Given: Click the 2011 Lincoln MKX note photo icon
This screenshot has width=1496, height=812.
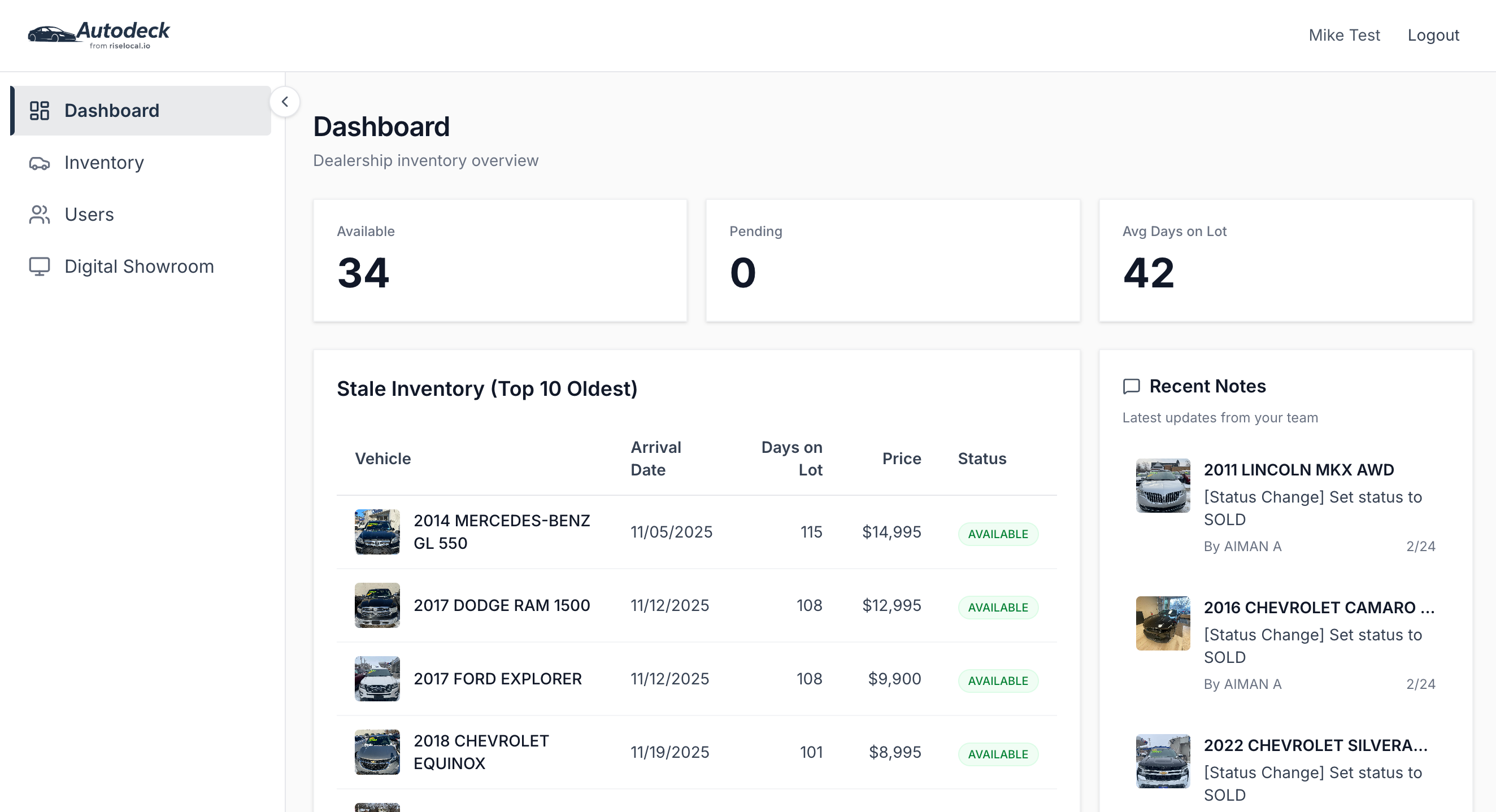Looking at the screenshot, I should pos(1162,486).
